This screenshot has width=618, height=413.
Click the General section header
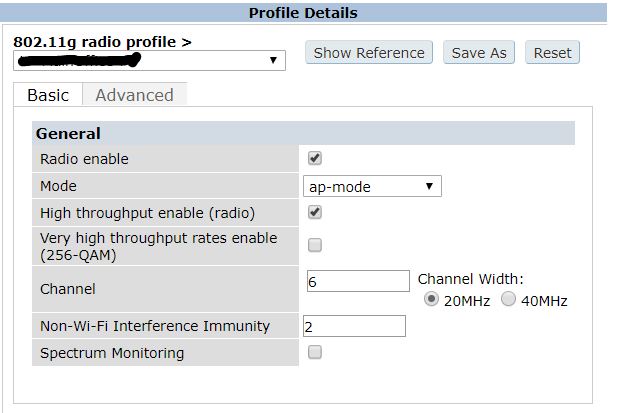tap(68, 133)
